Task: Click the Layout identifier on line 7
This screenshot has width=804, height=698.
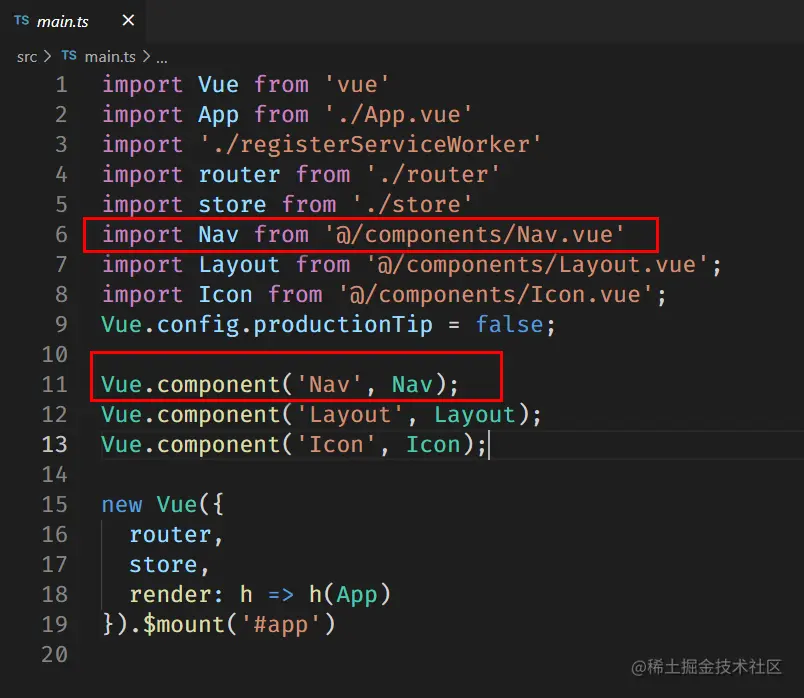Action: tap(239, 265)
